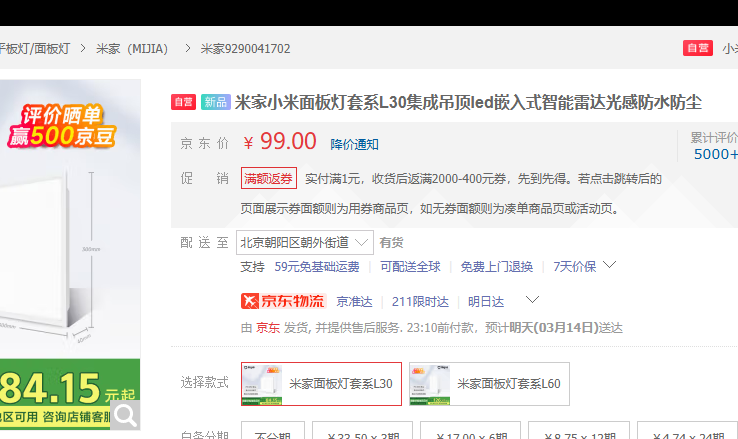Click 7天价保 link
Image resolution: width=738 pixels, height=439 pixels.
tap(575, 267)
